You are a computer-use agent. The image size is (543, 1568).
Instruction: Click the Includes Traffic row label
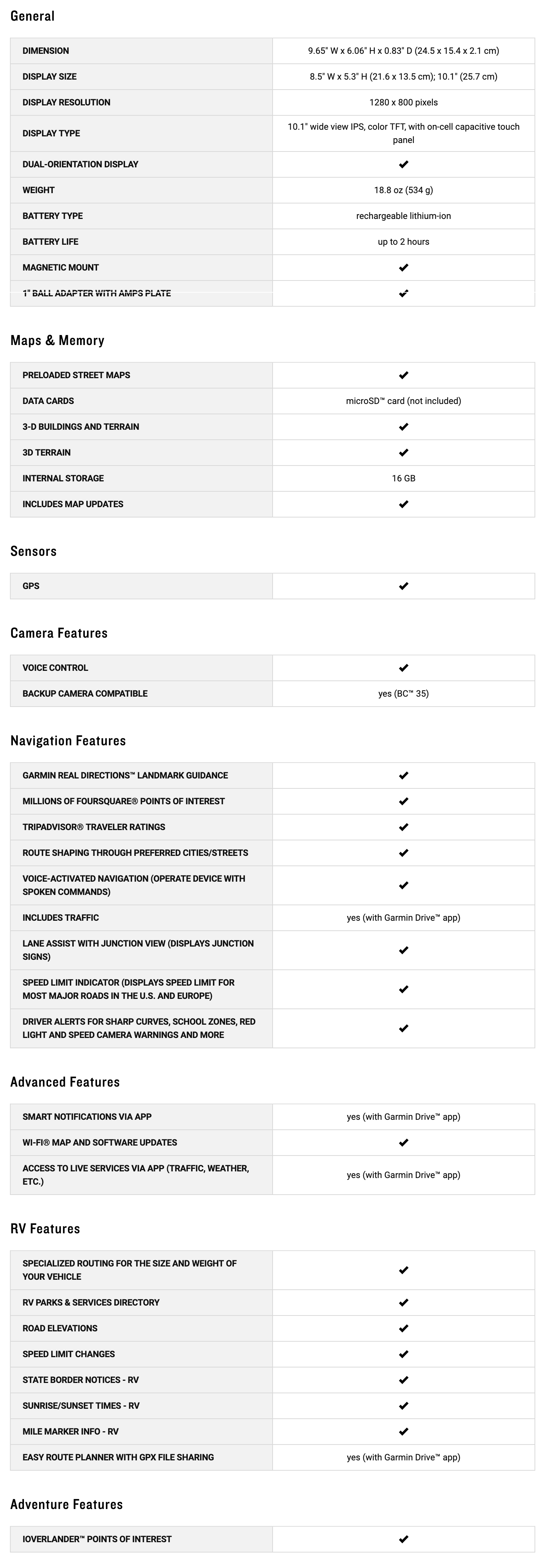(x=60, y=918)
